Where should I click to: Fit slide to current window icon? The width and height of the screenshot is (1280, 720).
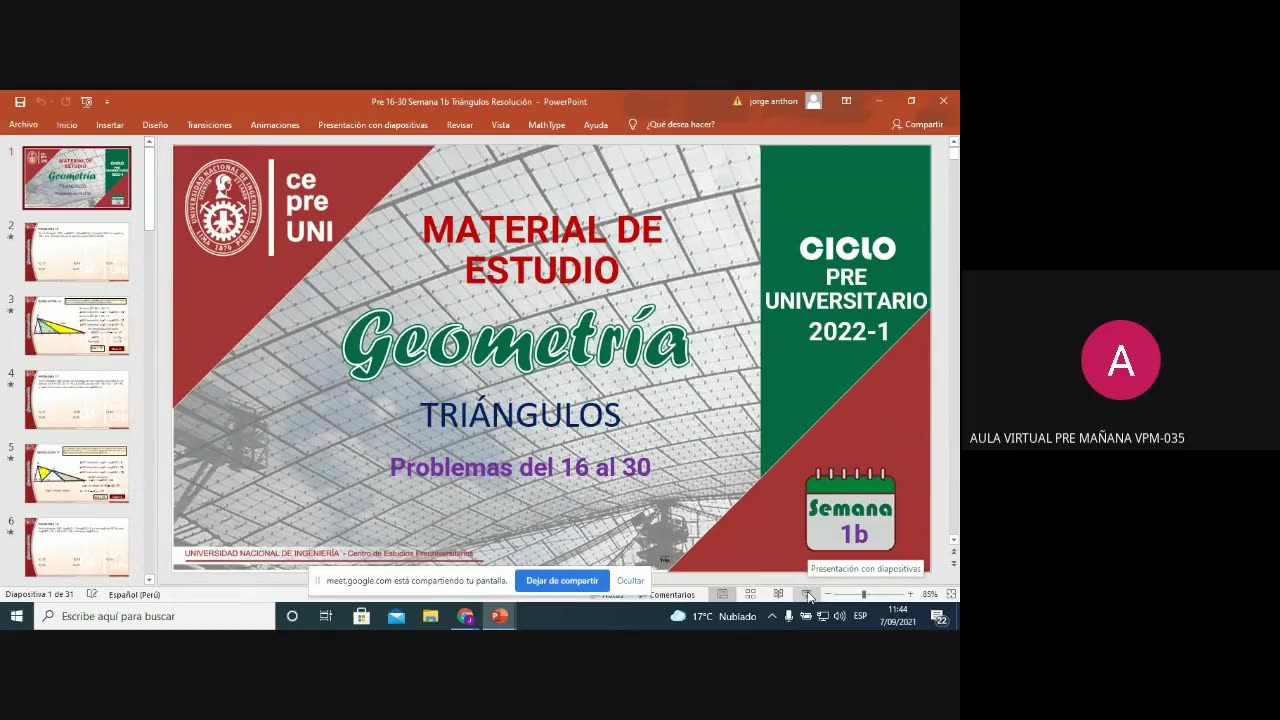pyautogui.click(x=951, y=594)
